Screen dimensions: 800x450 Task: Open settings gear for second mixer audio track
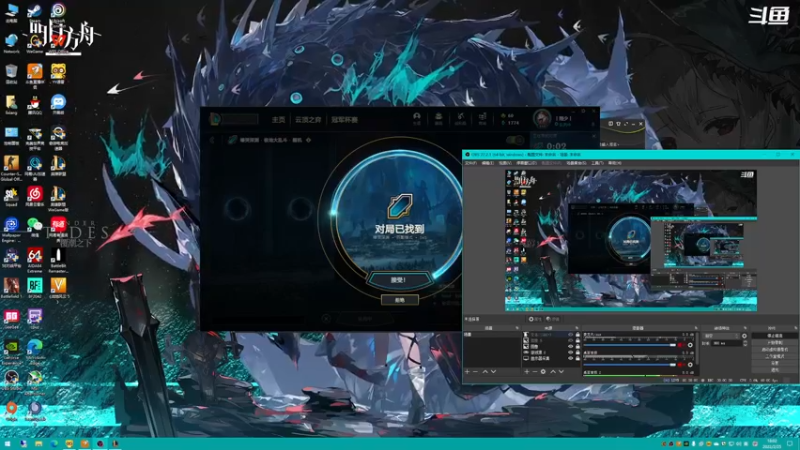coord(690,365)
